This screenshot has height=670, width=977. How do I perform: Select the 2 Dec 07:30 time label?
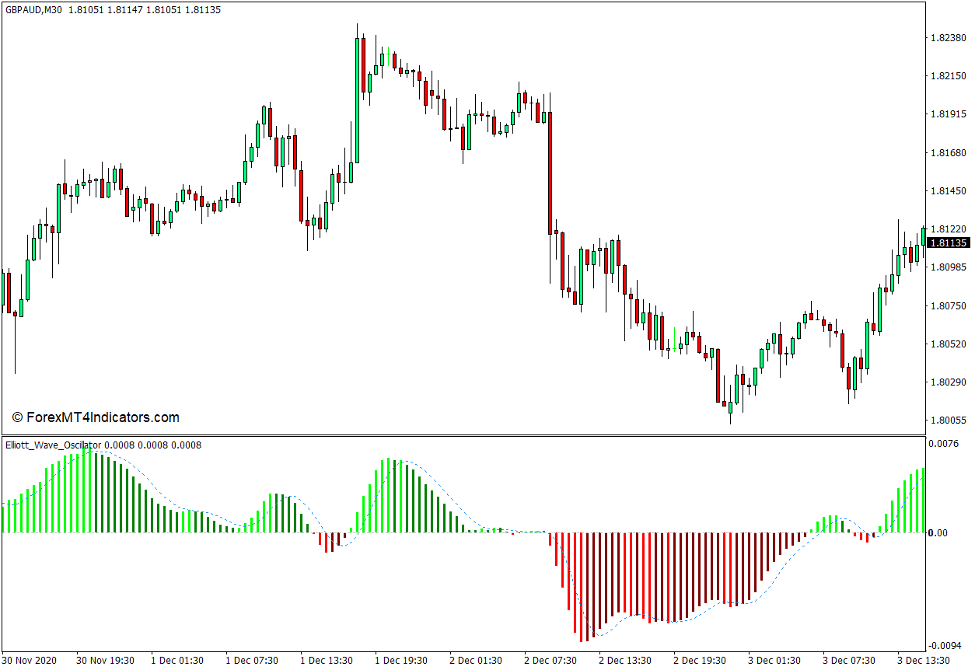551,661
